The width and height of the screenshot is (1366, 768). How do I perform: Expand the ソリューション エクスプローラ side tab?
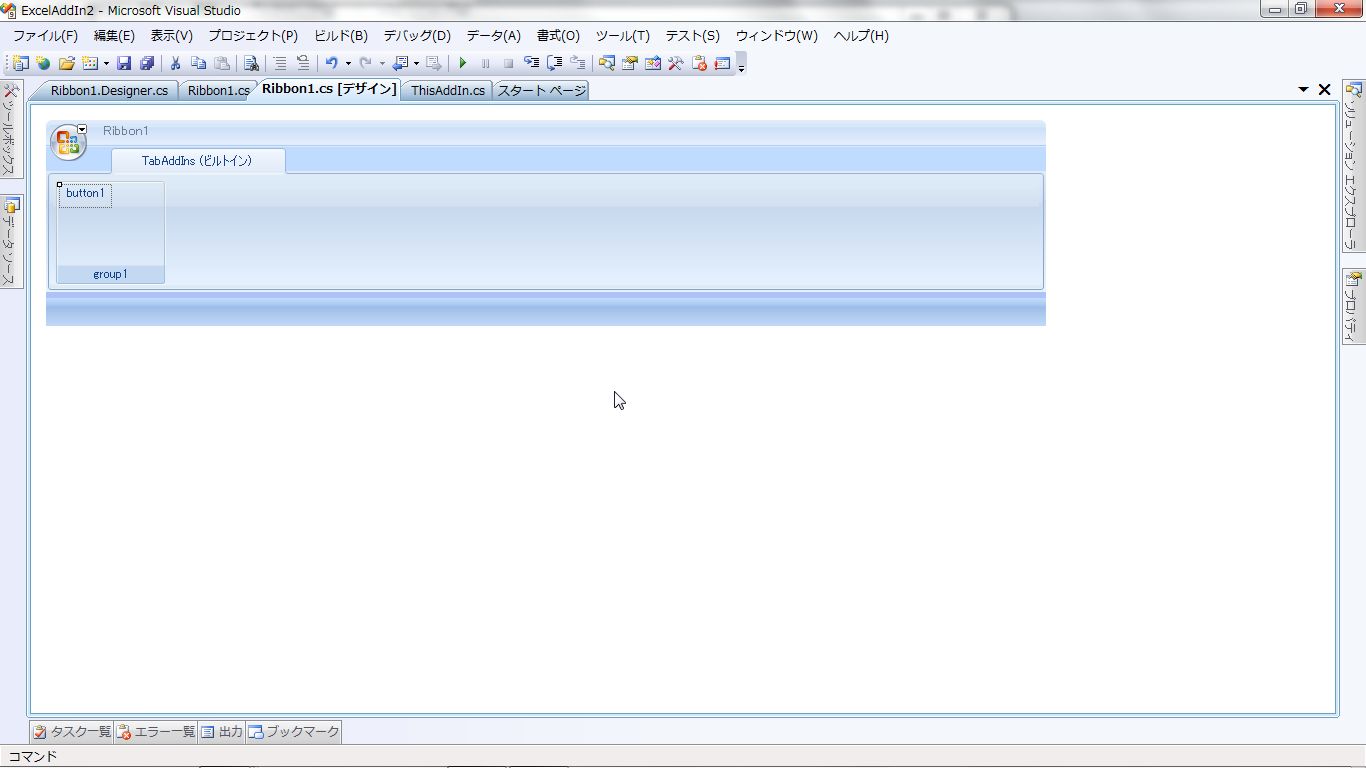coord(1354,165)
